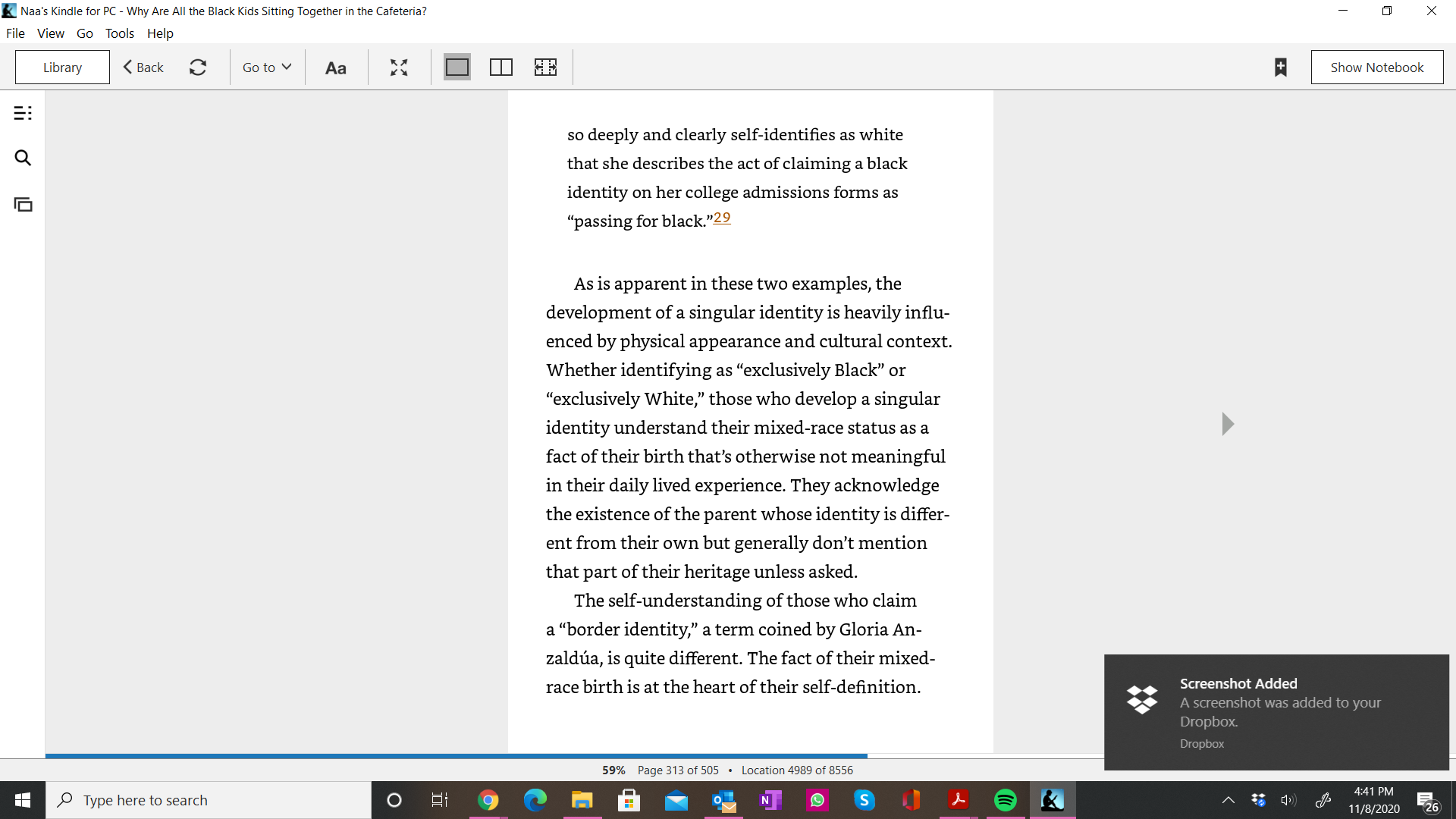
Task: Switch to auto column layout view
Action: [545, 67]
